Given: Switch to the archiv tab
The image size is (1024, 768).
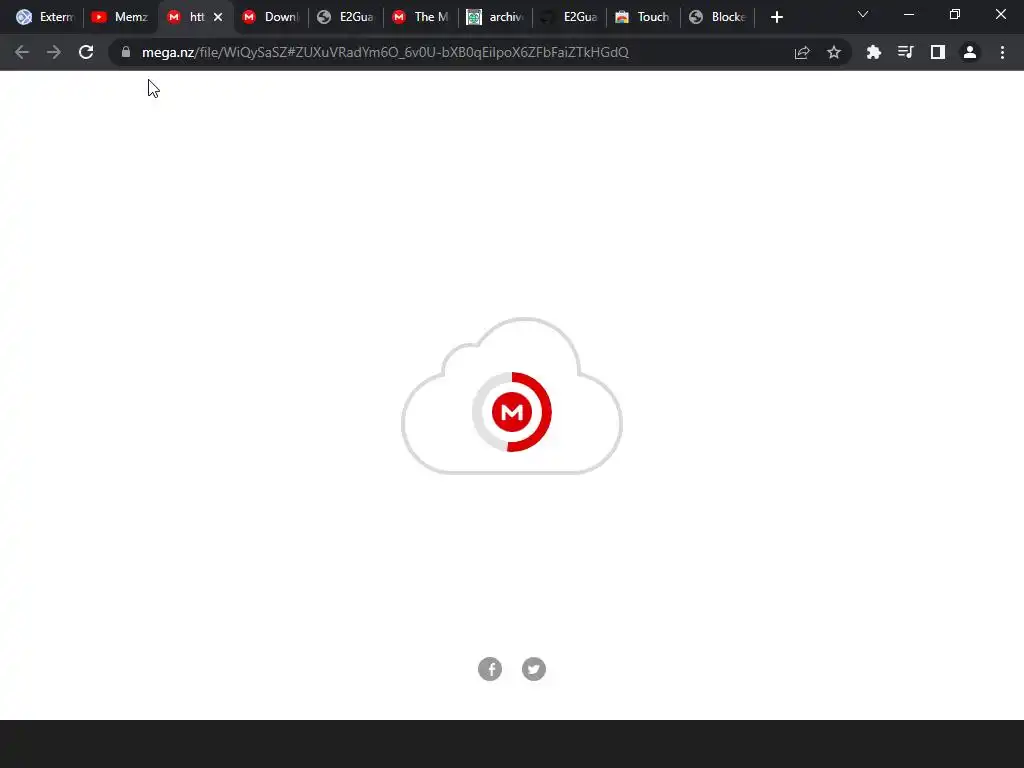Looking at the screenshot, I should click(x=496, y=17).
